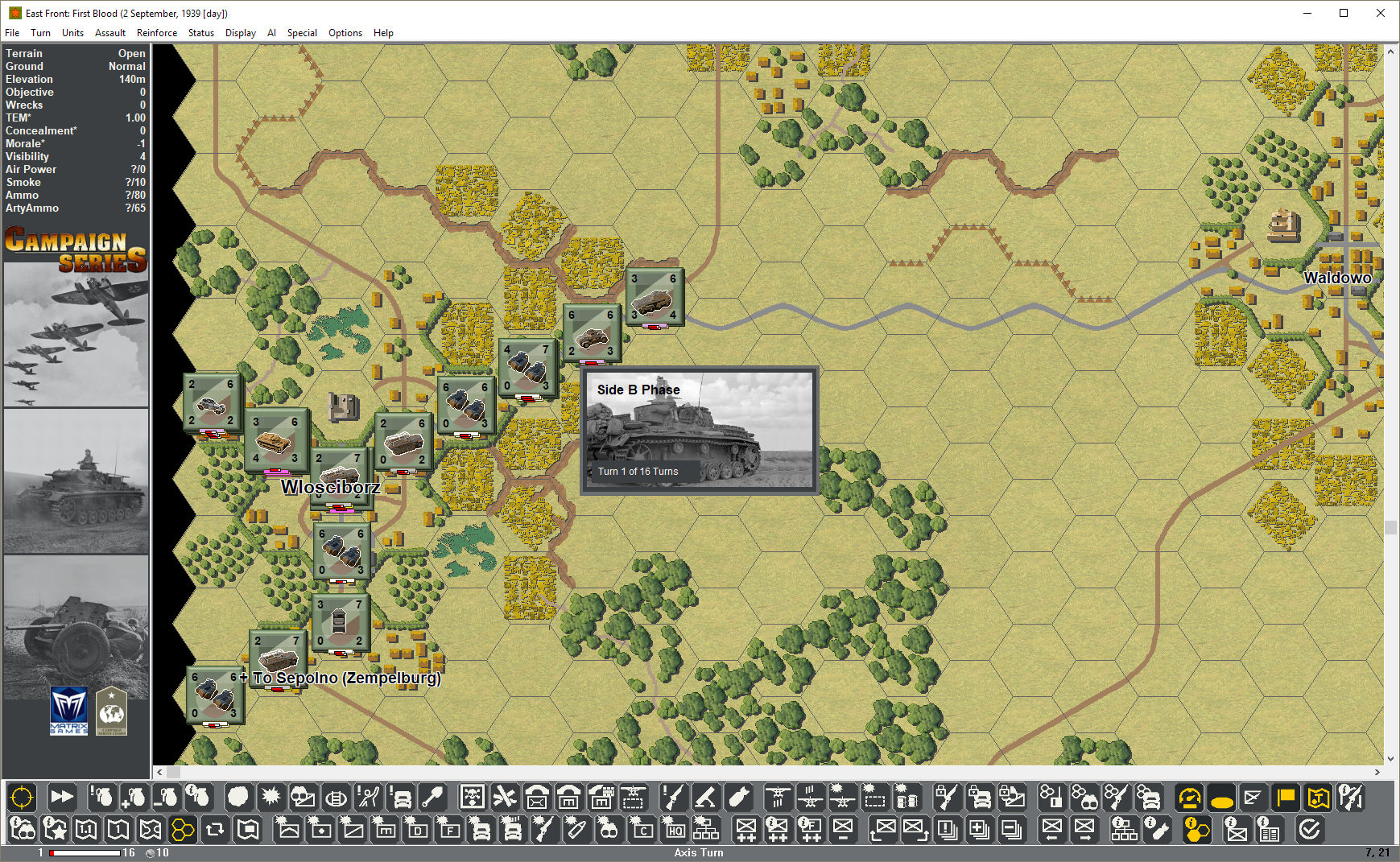This screenshot has width=1400, height=862.
Task: Toggle the yellow oval unit bases icon
Action: pyautogui.click(x=1221, y=798)
